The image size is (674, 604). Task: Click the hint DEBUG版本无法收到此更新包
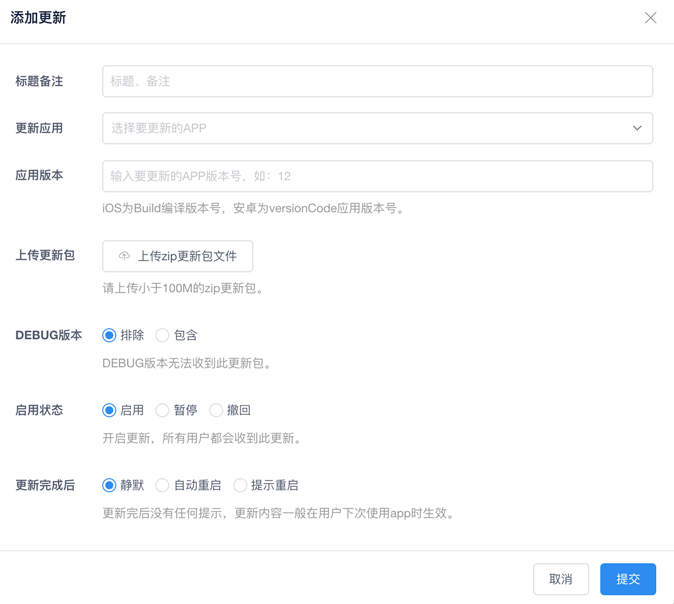pos(187,363)
